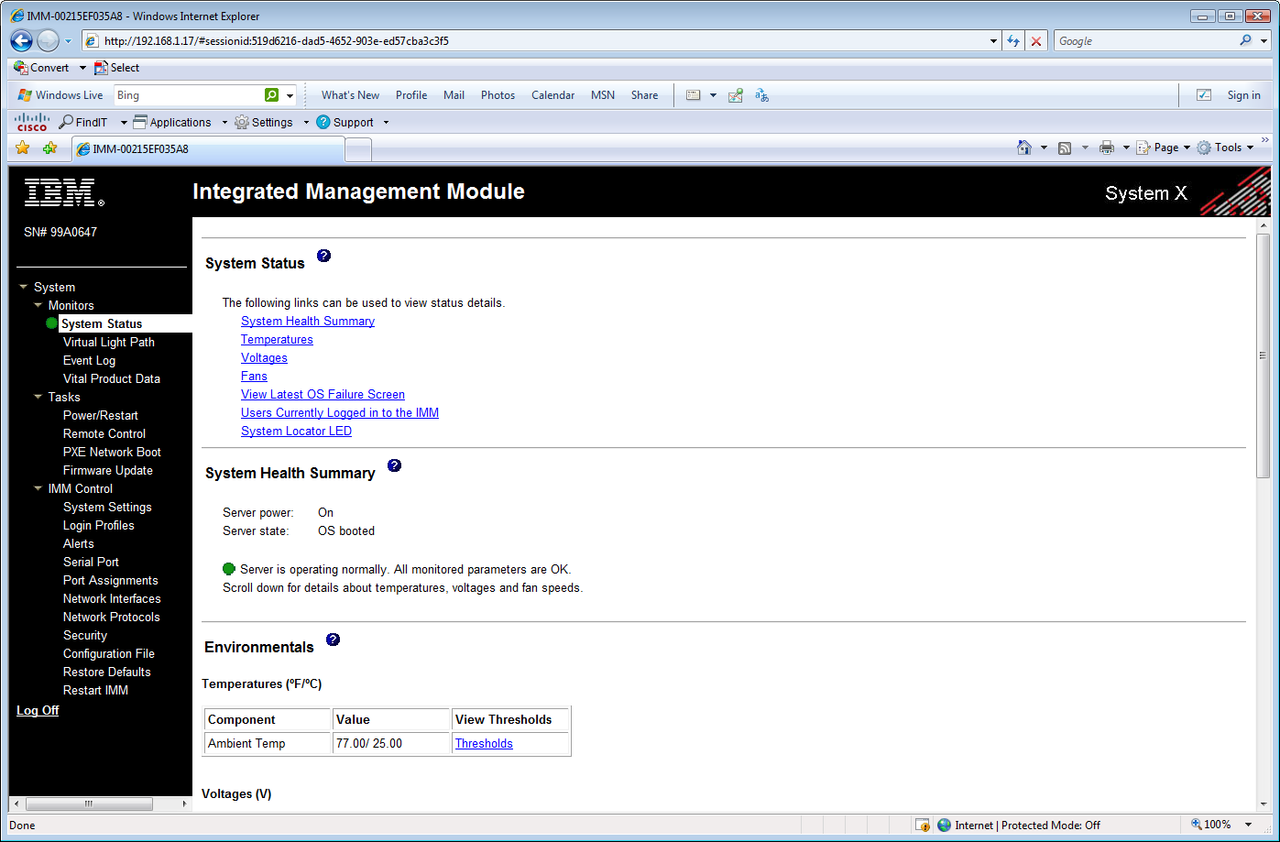Collapse the Monitors tree node

pyautogui.click(x=38, y=305)
